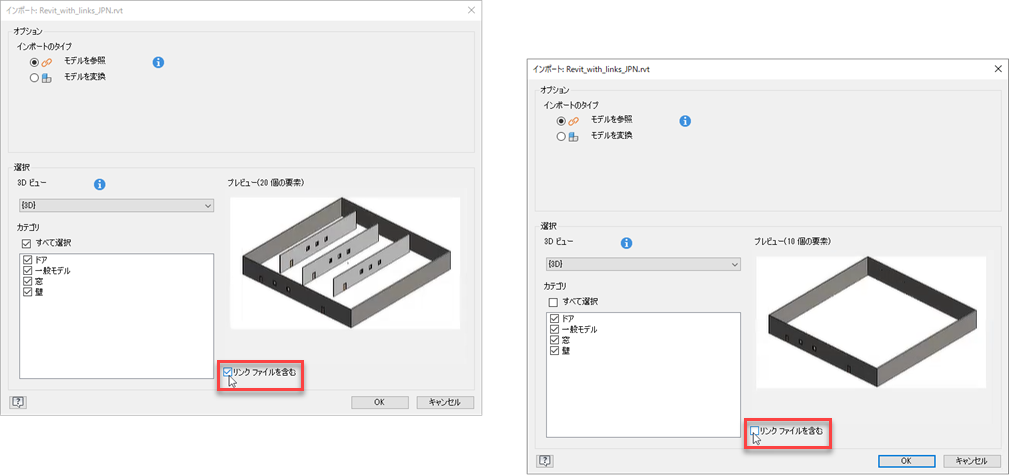The height and width of the screenshot is (475, 1010).
Task: Uncheck 窓 category in left dialog
Action: [x=27, y=281]
